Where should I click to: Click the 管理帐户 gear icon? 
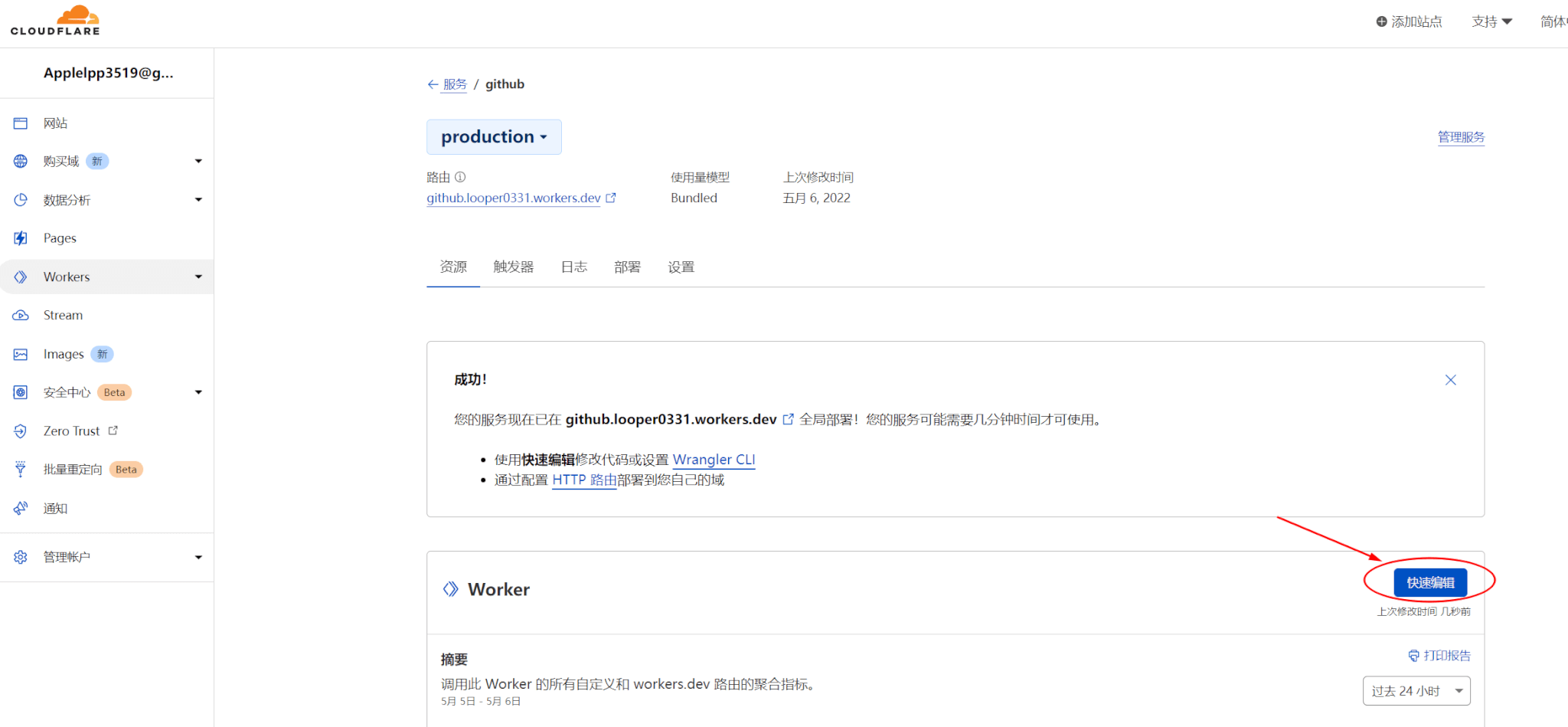[x=21, y=557]
